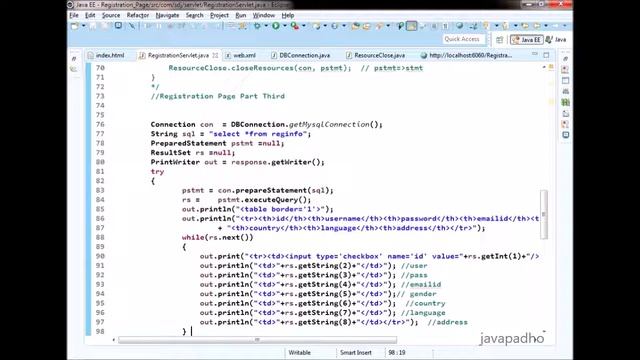Close the RegistrationServlet.java tab
The image size is (640, 360).
point(215,55)
